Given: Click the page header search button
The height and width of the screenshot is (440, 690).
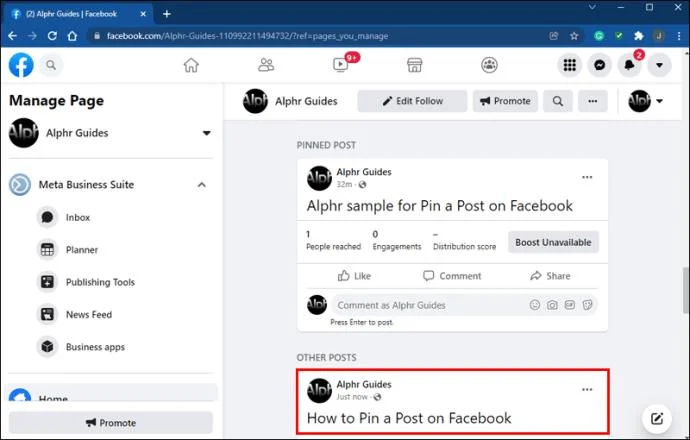Looking at the screenshot, I should click(x=558, y=101).
